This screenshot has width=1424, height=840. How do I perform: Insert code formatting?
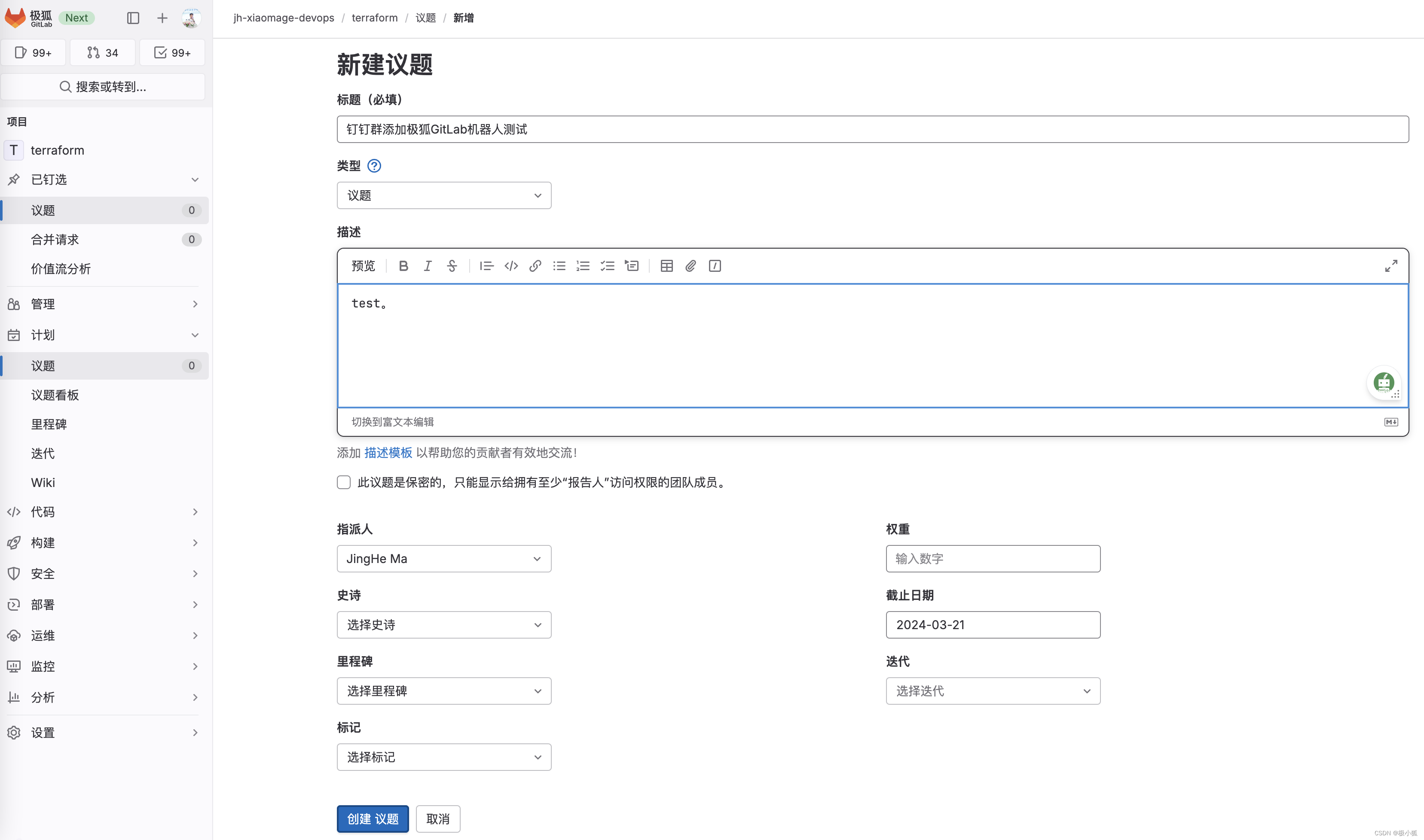point(511,266)
